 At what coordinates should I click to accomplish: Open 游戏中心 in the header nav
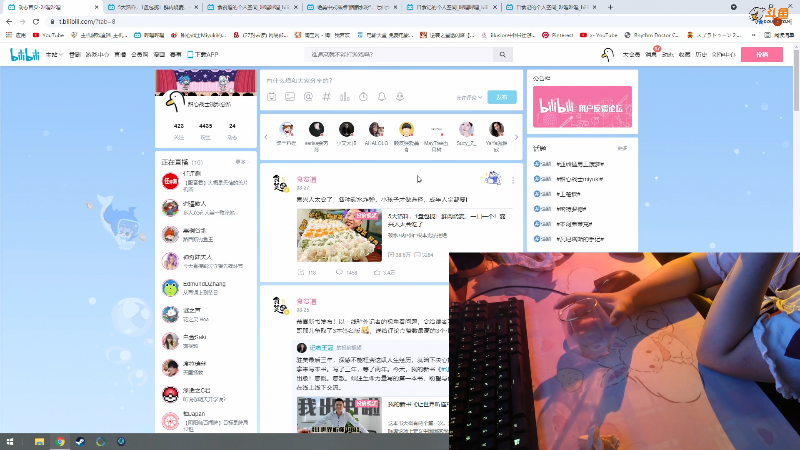[x=97, y=55]
